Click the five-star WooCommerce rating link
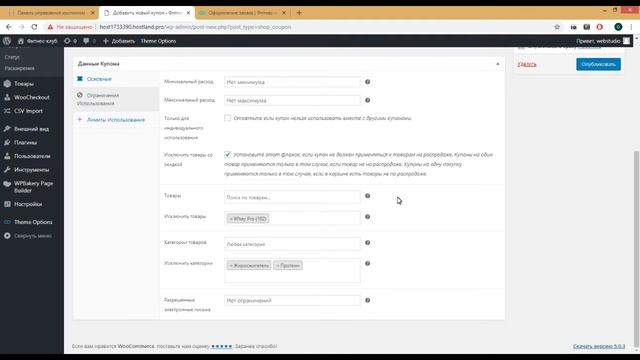640x360 pixels. [x=222, y=346]
